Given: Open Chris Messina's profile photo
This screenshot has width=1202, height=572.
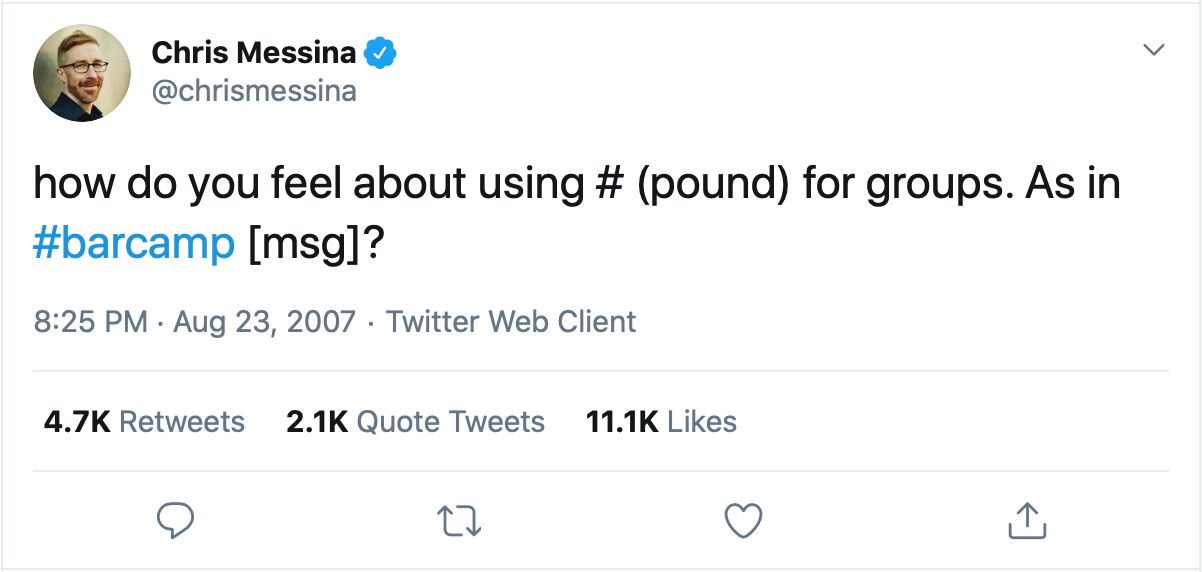Looking at the screenshot, I should coord(82,73).
